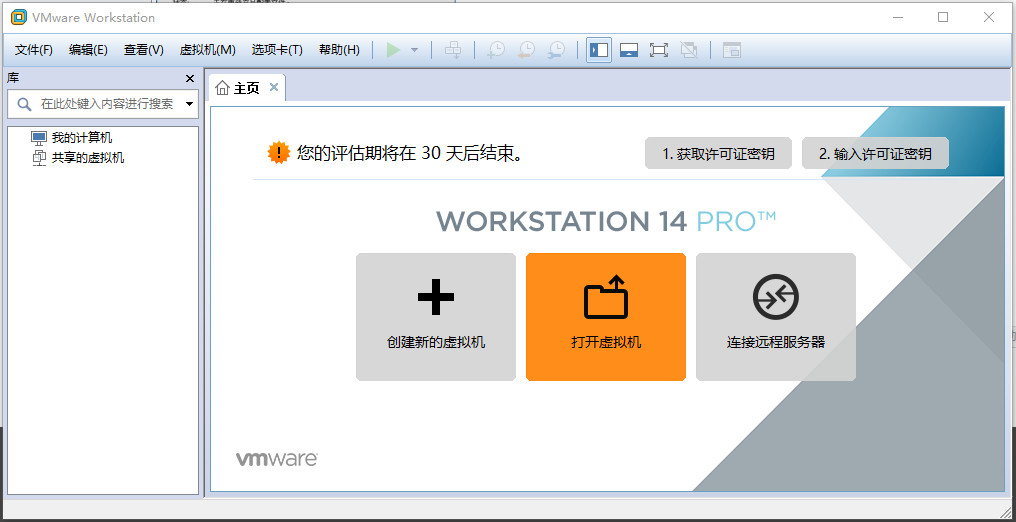Open the power options dropdown arrow
This screenshot has width=1016, height=522.
pos(415,50)
